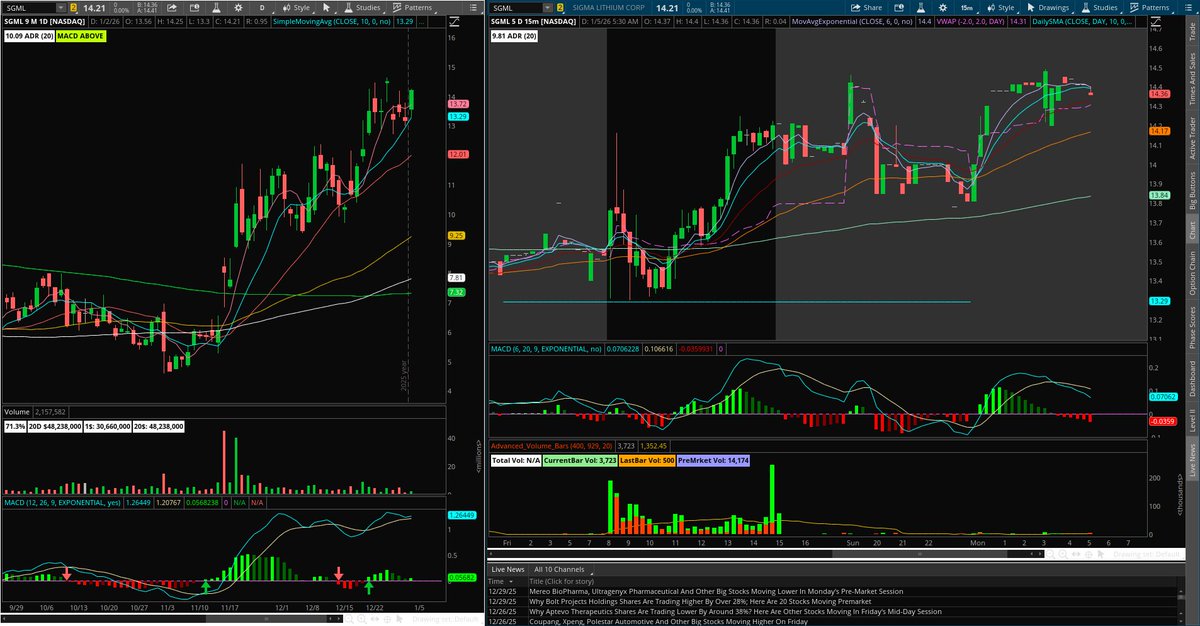
Task: Open the left chart's menu list icon
Action: pyautogui.click(x=473, y=8)
